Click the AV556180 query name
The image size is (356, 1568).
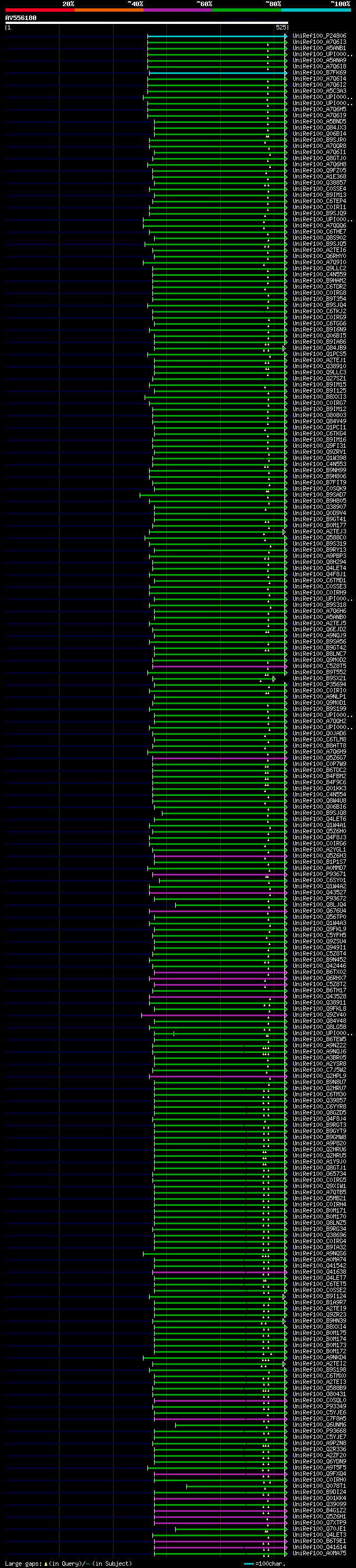coord(21,18)
